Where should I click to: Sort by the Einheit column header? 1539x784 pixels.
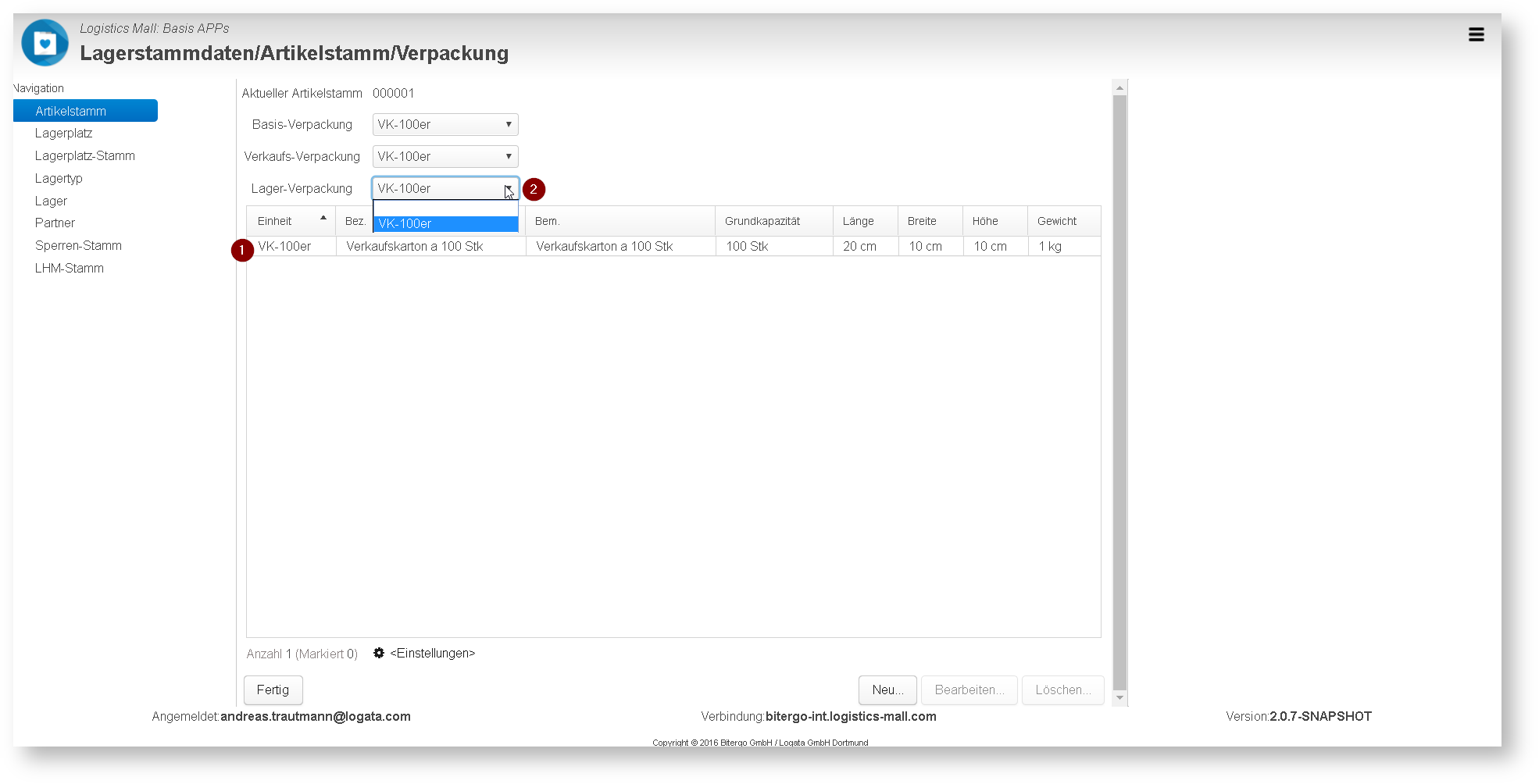(x=291, y=222)
